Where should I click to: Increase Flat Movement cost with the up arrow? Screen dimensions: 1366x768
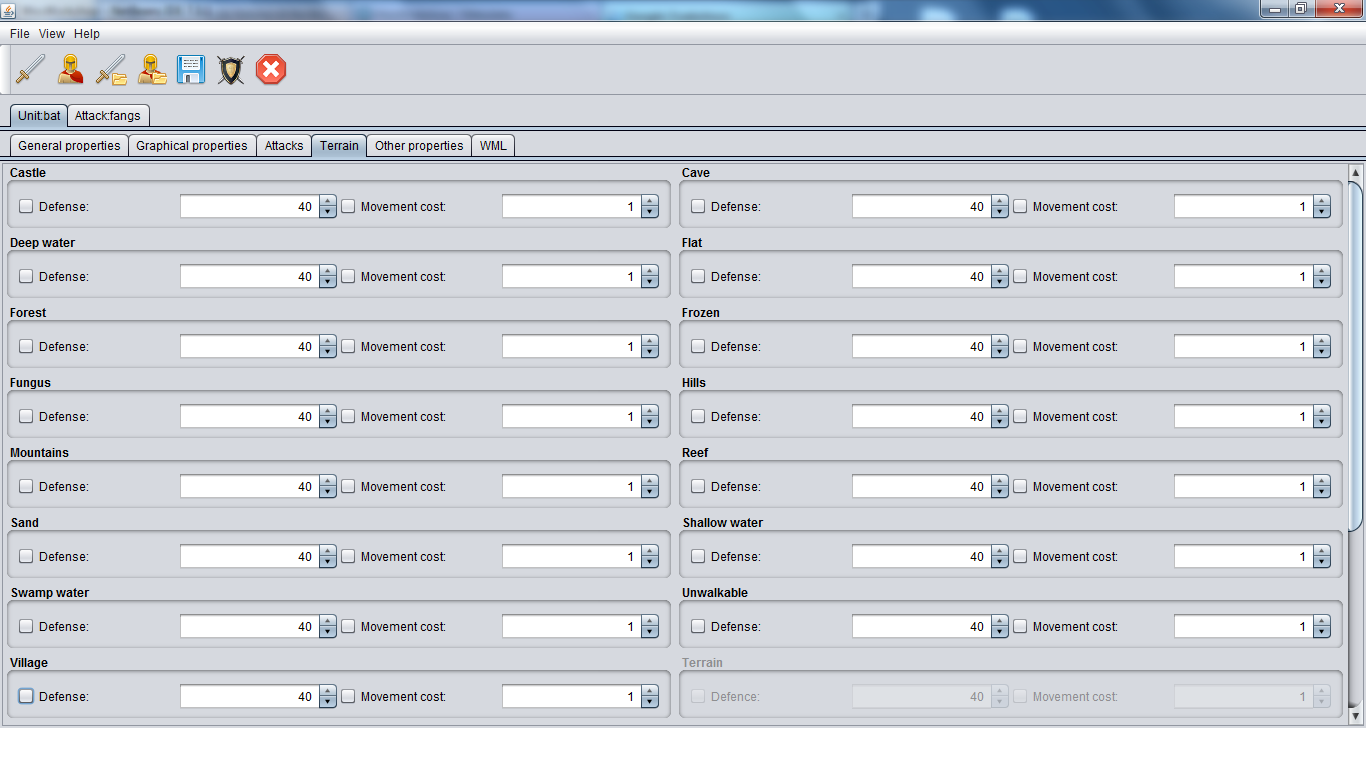tap(1322, 271)
